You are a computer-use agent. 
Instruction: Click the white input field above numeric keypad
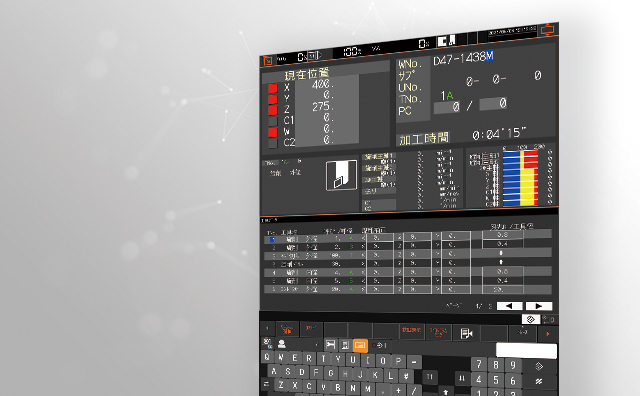(526, 351)
